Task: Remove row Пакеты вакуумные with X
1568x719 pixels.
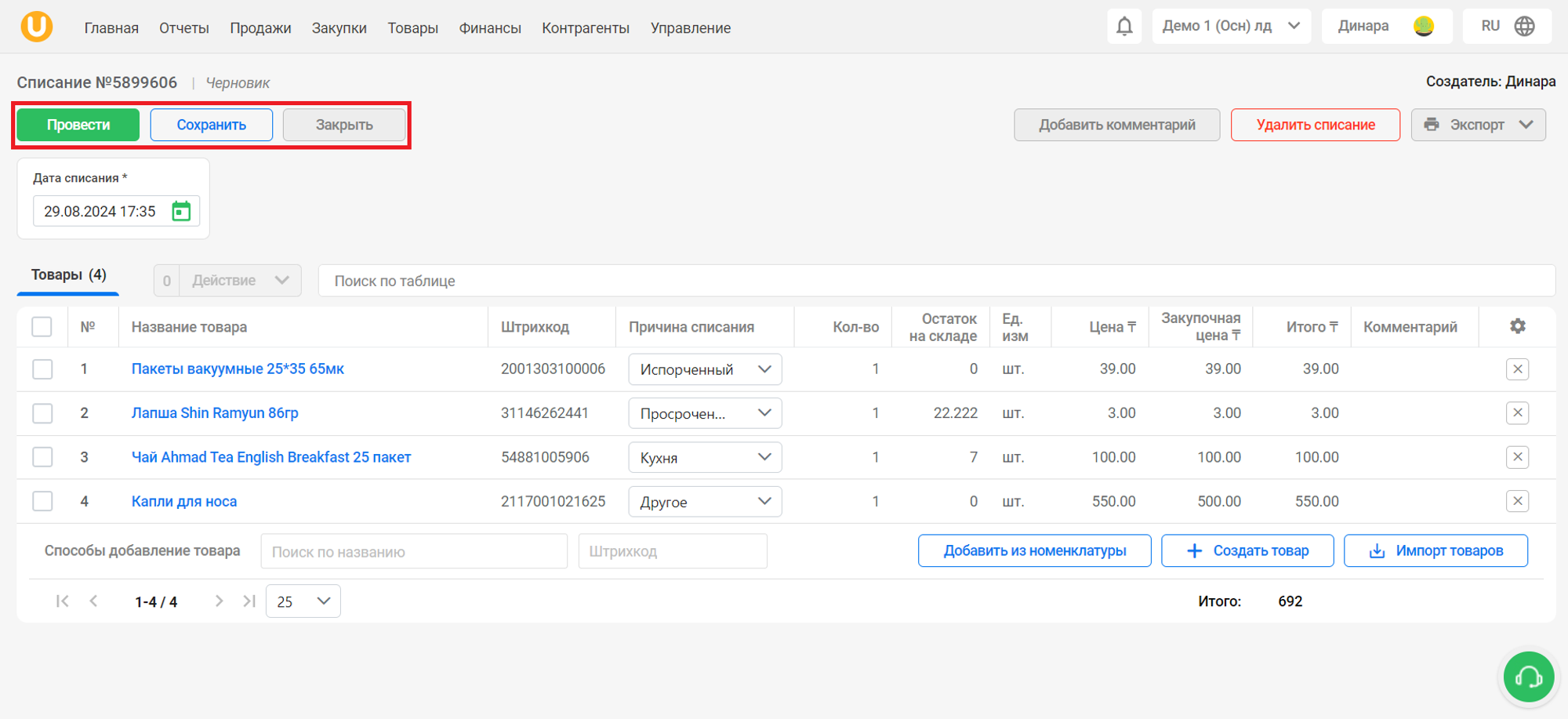Action: [x=1518, y=369]
